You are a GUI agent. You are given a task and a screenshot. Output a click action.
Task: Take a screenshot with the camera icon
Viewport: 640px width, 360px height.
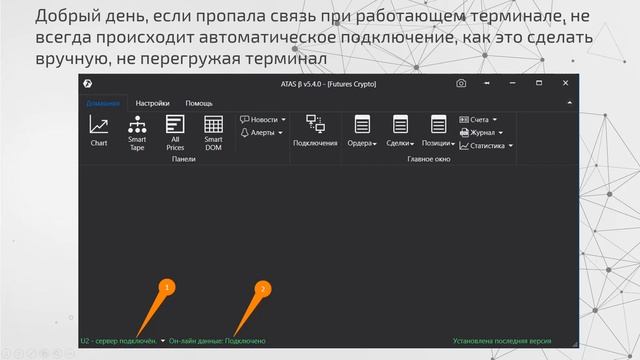click(x=461, y=83)
